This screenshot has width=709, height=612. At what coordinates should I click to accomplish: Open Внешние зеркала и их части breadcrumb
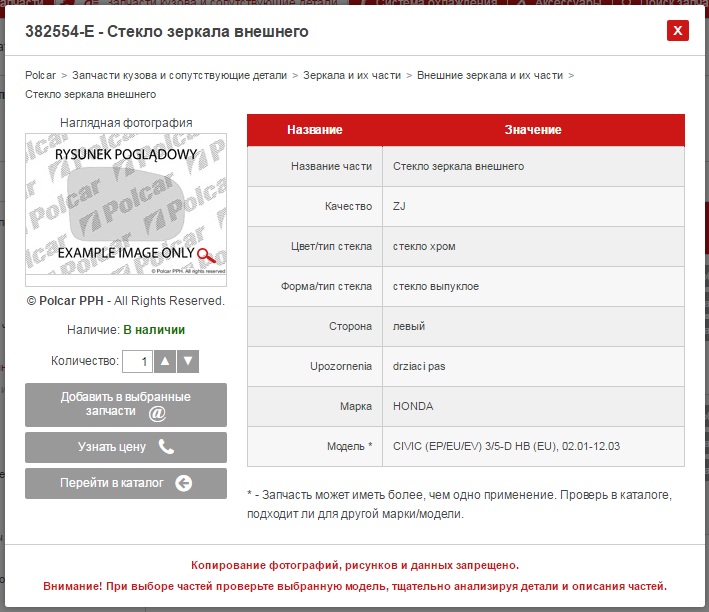click(x=489, y=75)
